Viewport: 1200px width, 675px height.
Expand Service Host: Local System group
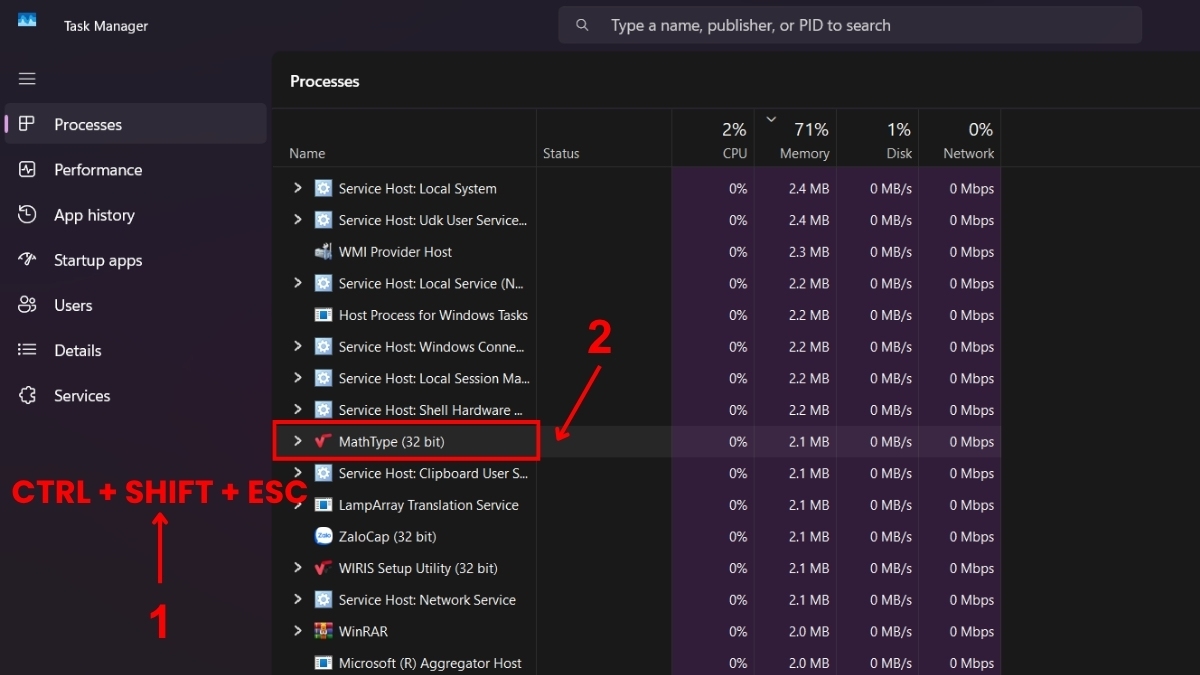click(297, 188)
